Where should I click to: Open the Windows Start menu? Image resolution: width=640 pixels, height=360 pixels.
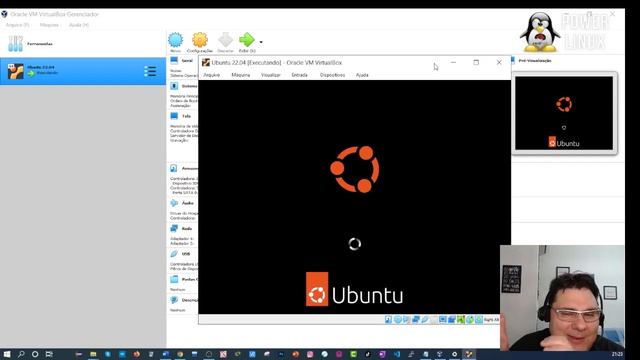pos(7,354)
